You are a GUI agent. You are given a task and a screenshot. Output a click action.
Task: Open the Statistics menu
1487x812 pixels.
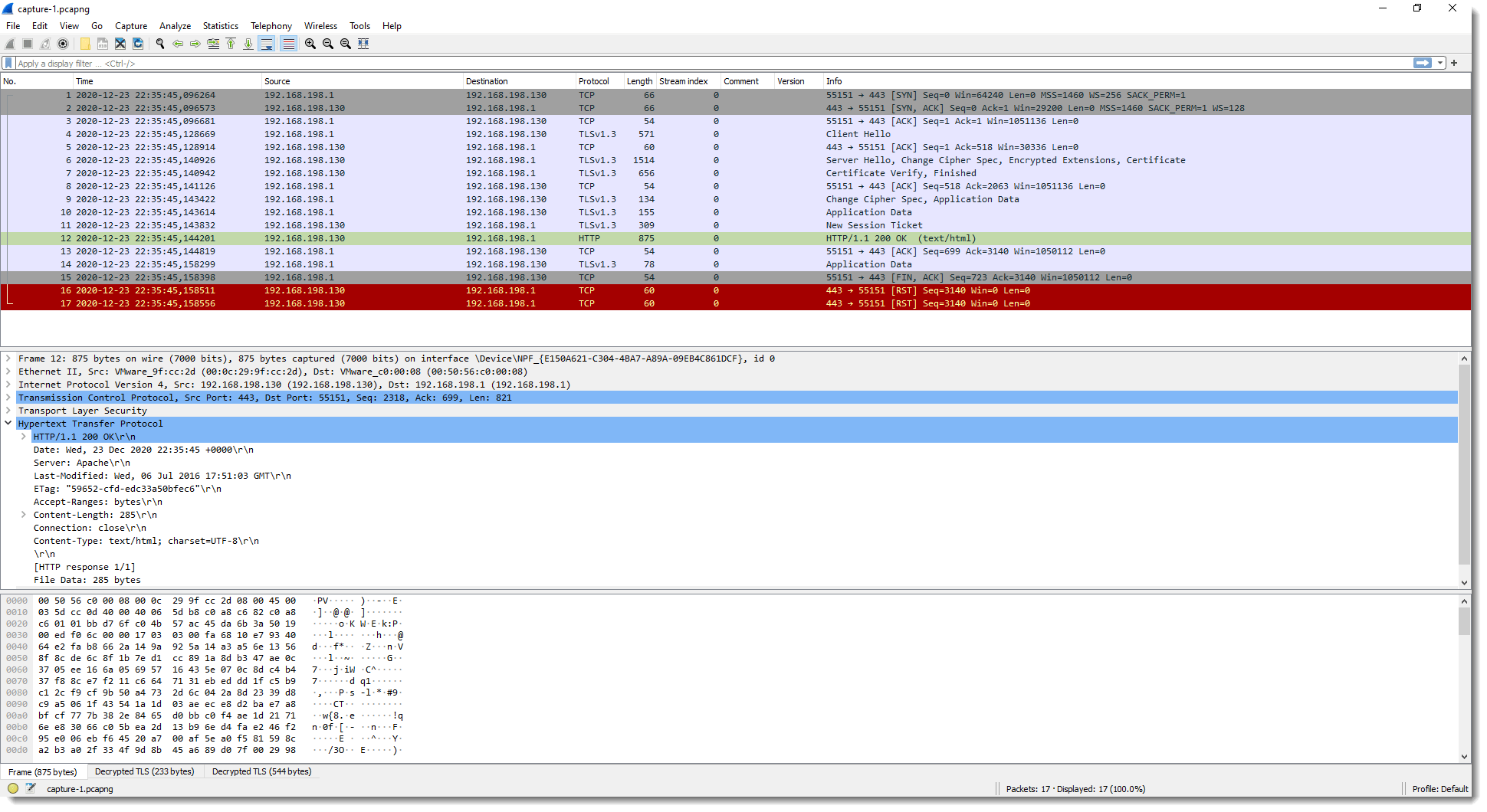coord(220,25)
